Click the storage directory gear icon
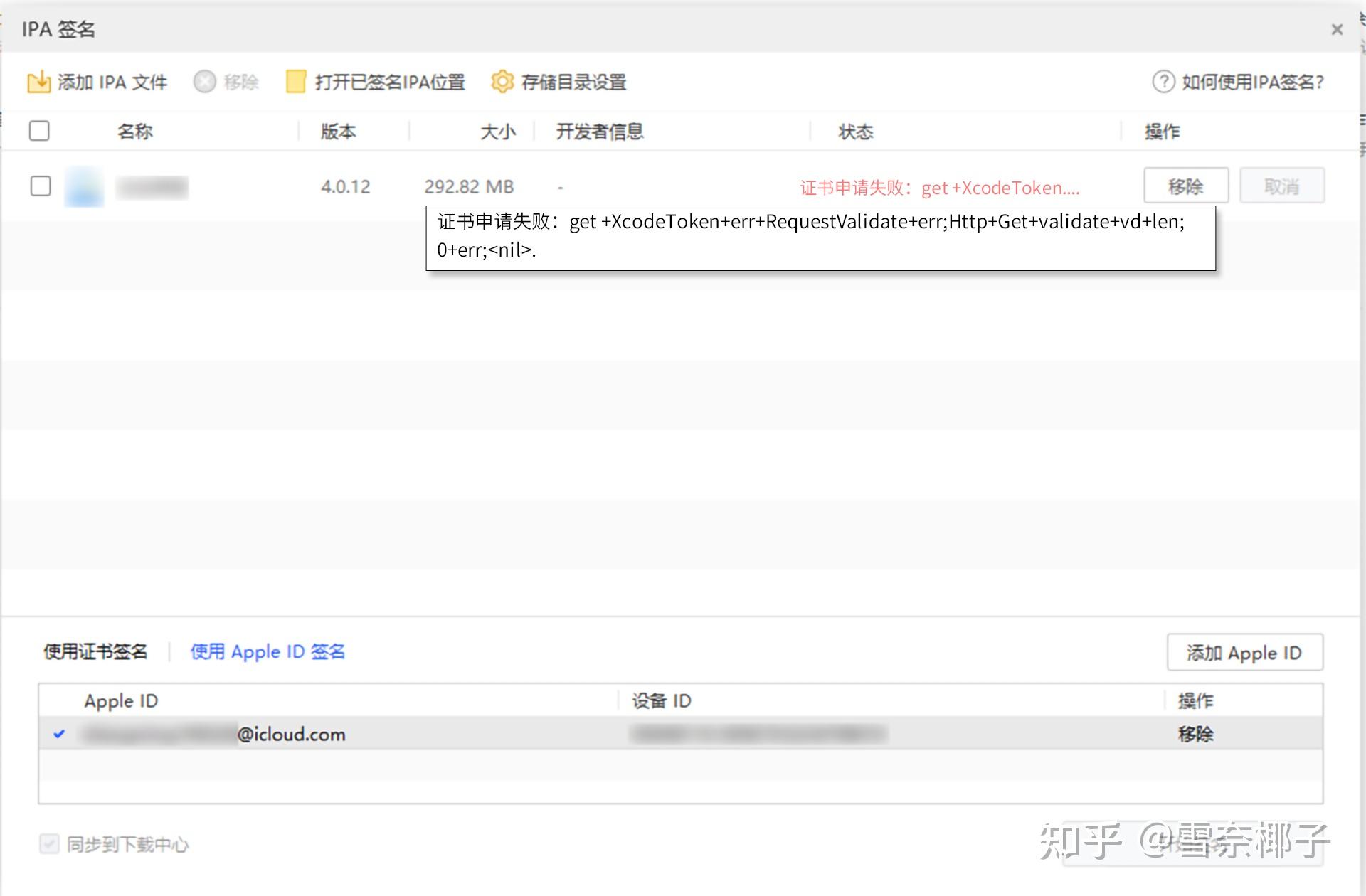 click(502, 82)
